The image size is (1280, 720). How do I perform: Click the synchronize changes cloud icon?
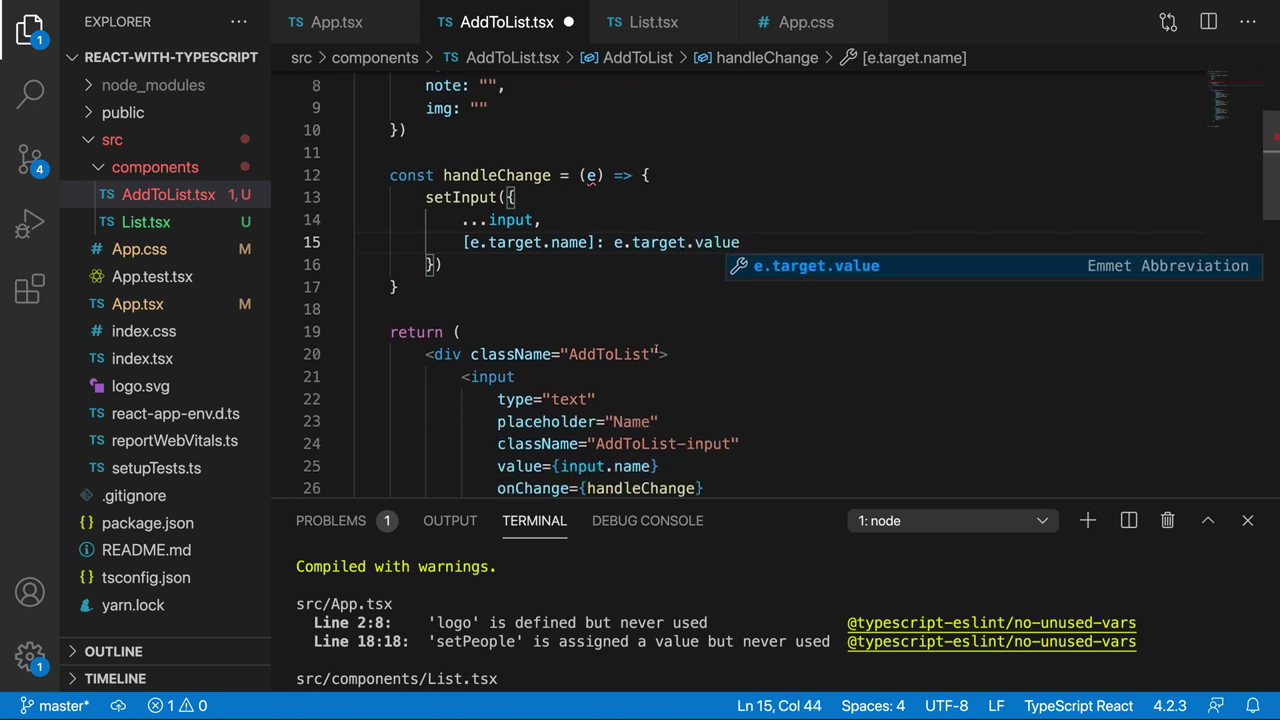click(x=118, y=706)
